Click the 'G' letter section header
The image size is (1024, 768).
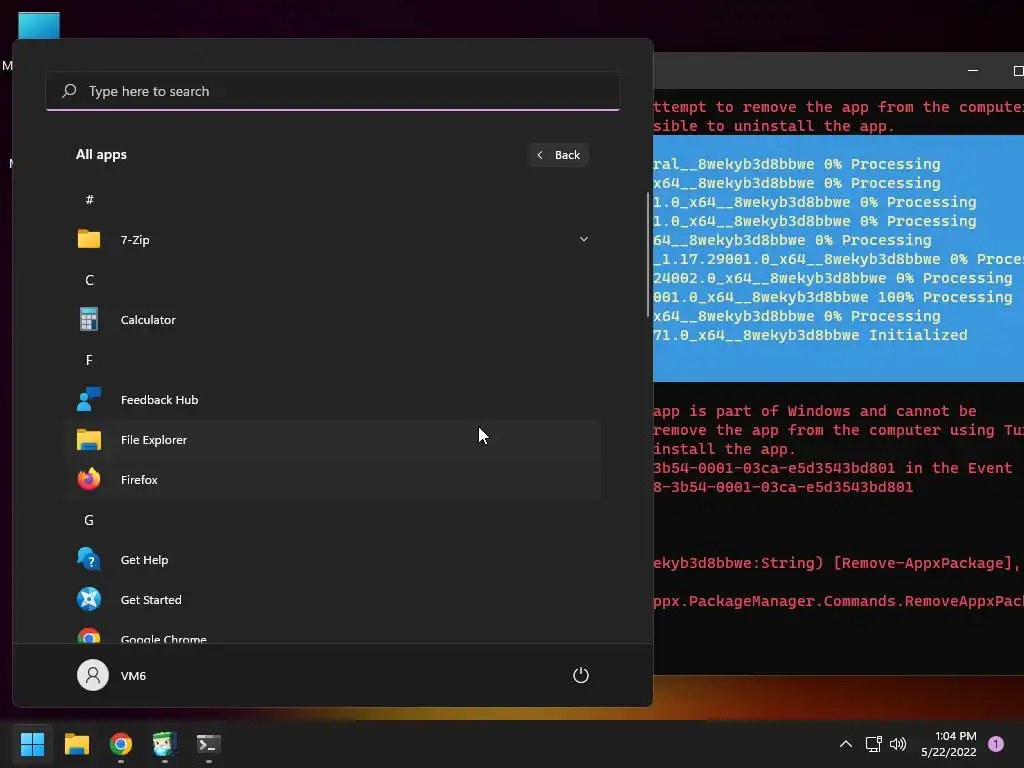pos(89,520)
